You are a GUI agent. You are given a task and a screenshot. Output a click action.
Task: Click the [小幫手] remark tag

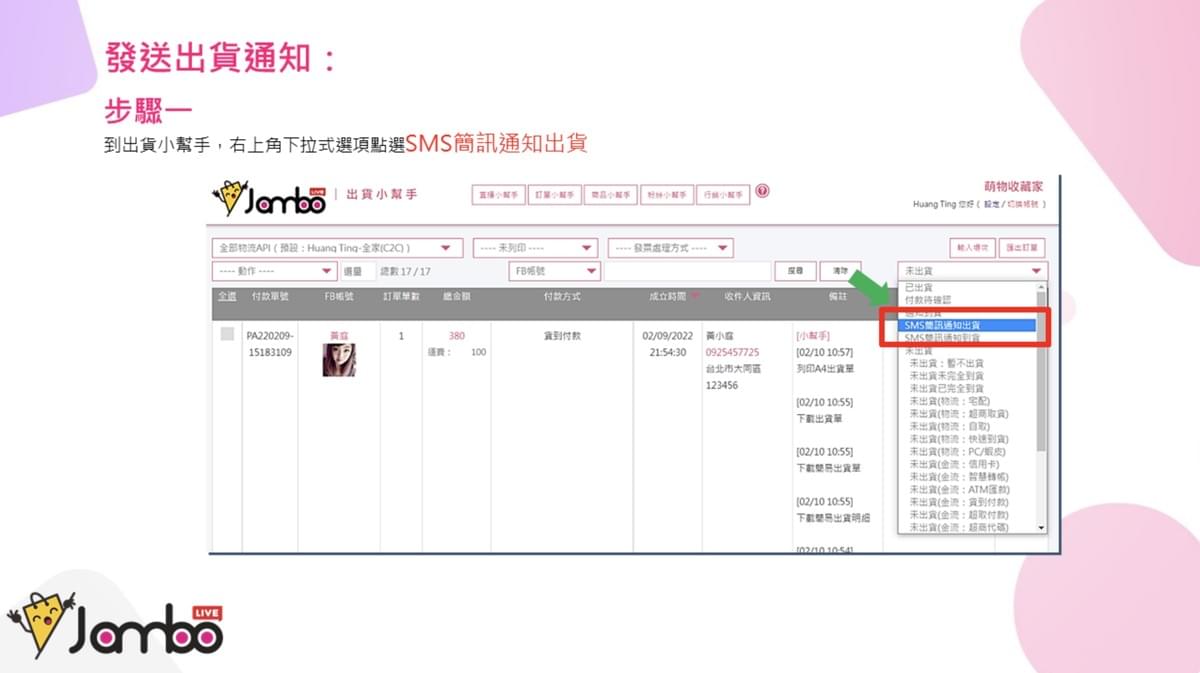tap(813, 336)
